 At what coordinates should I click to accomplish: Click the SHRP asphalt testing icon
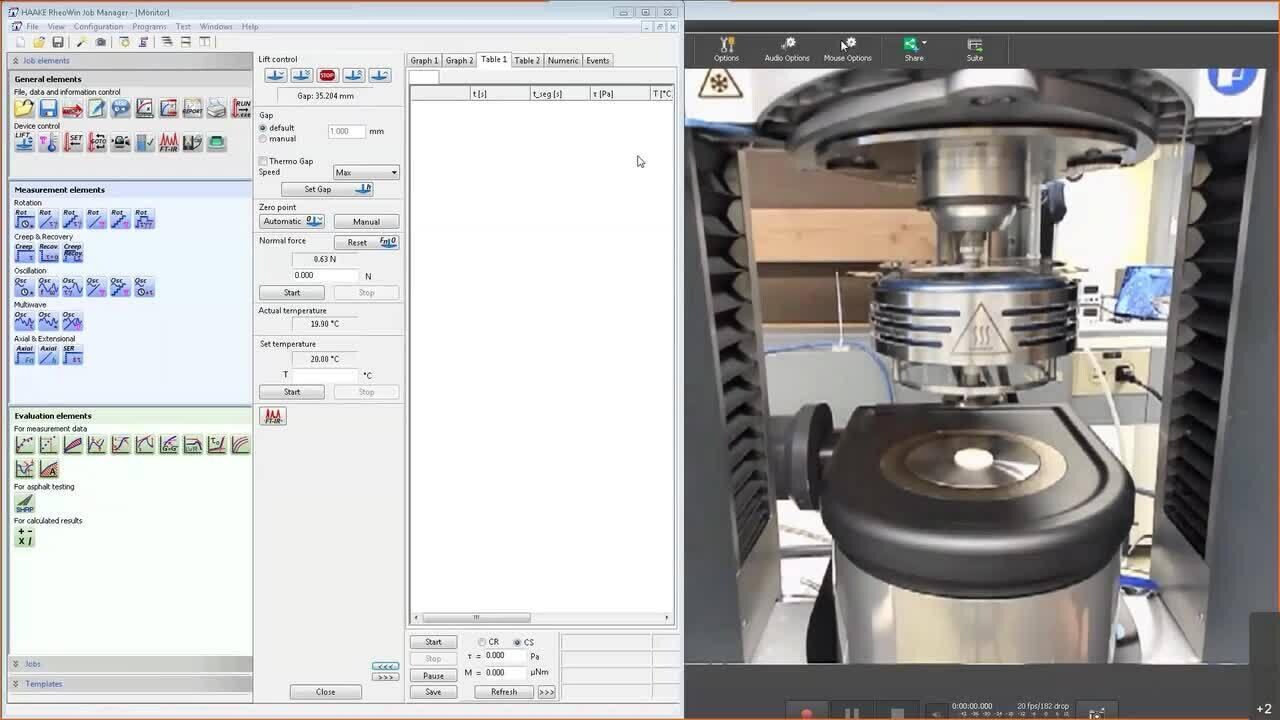[x=24, y=503]
